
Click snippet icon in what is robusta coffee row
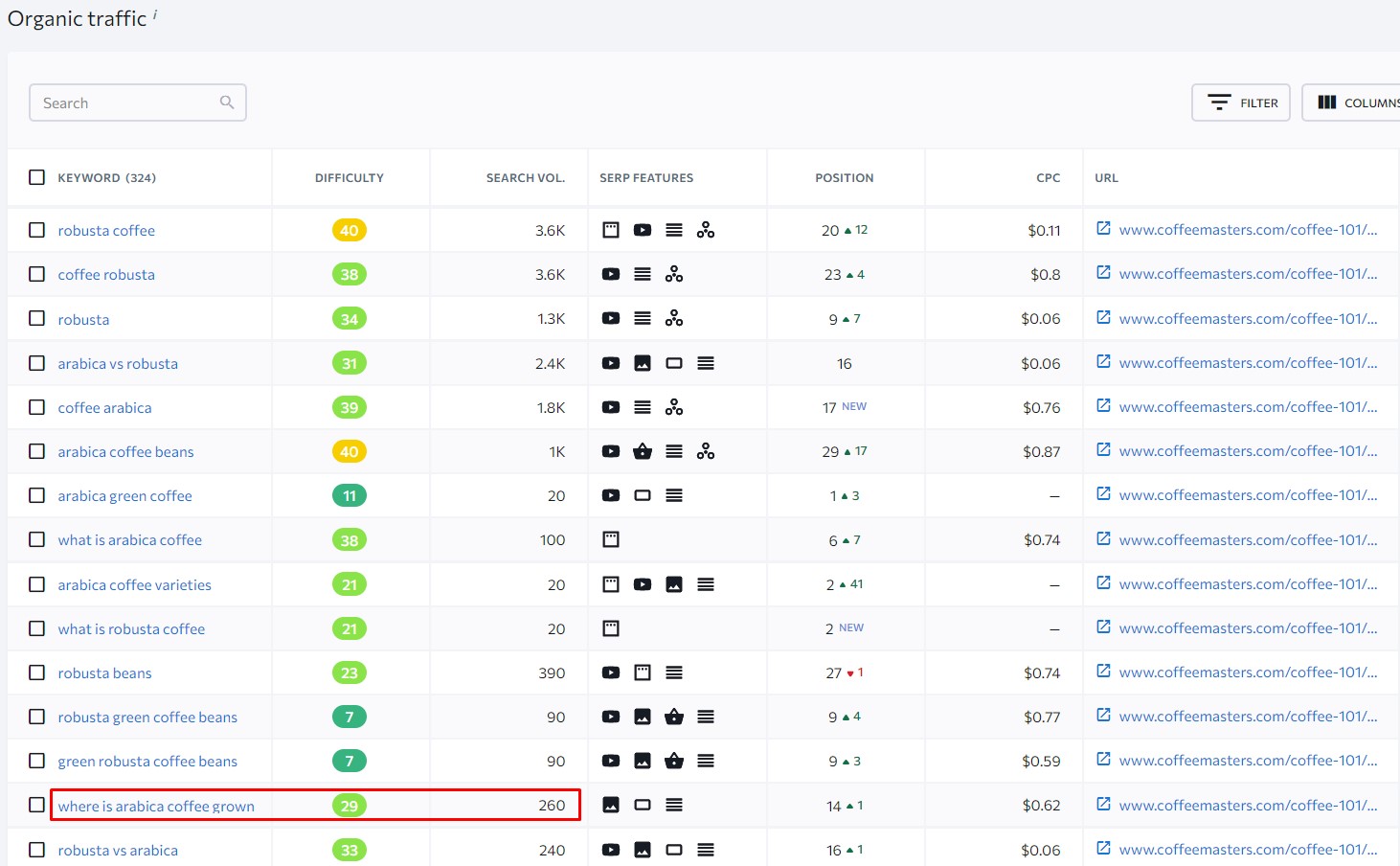pos(611,628)
